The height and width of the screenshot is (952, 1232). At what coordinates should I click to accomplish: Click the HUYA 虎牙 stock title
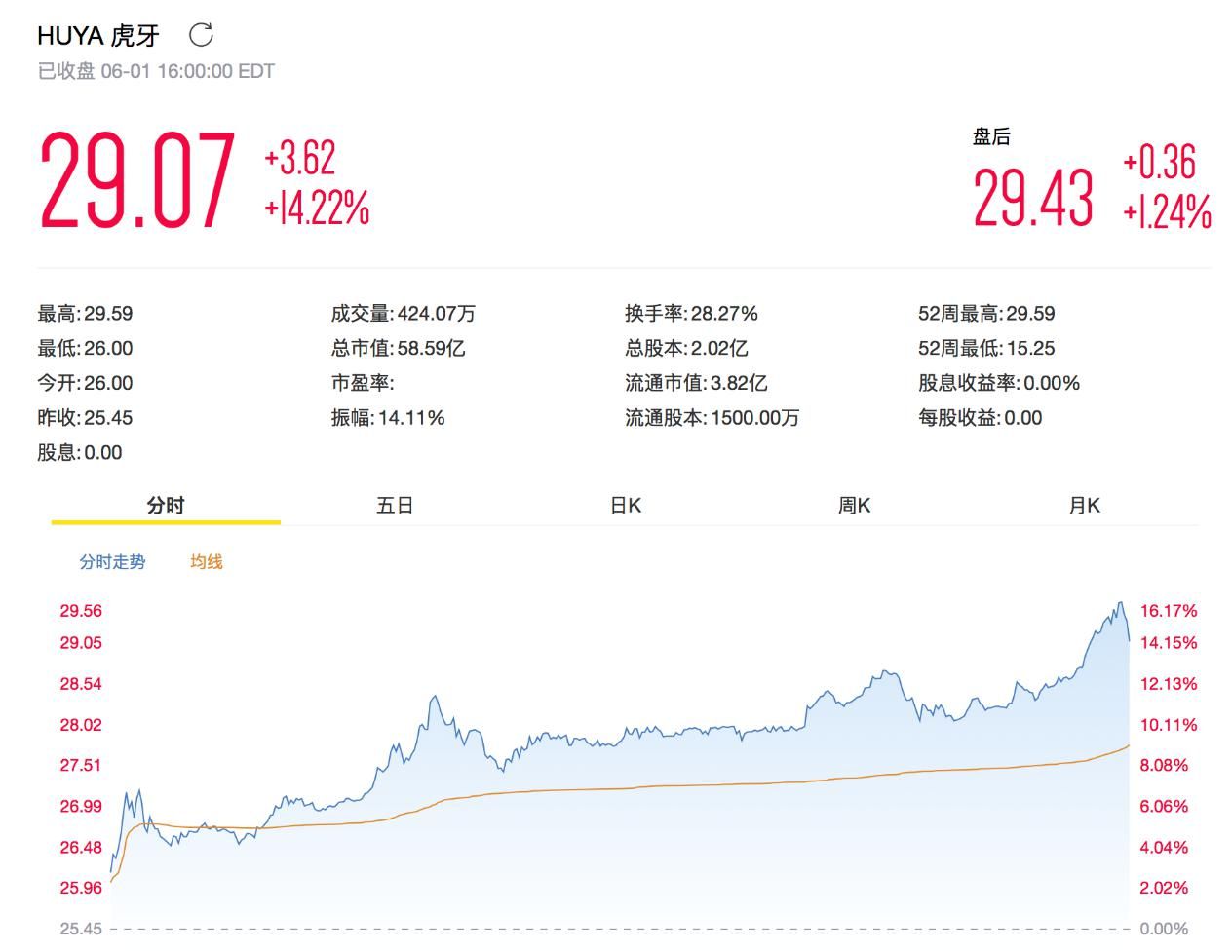(x=98, y=36)
